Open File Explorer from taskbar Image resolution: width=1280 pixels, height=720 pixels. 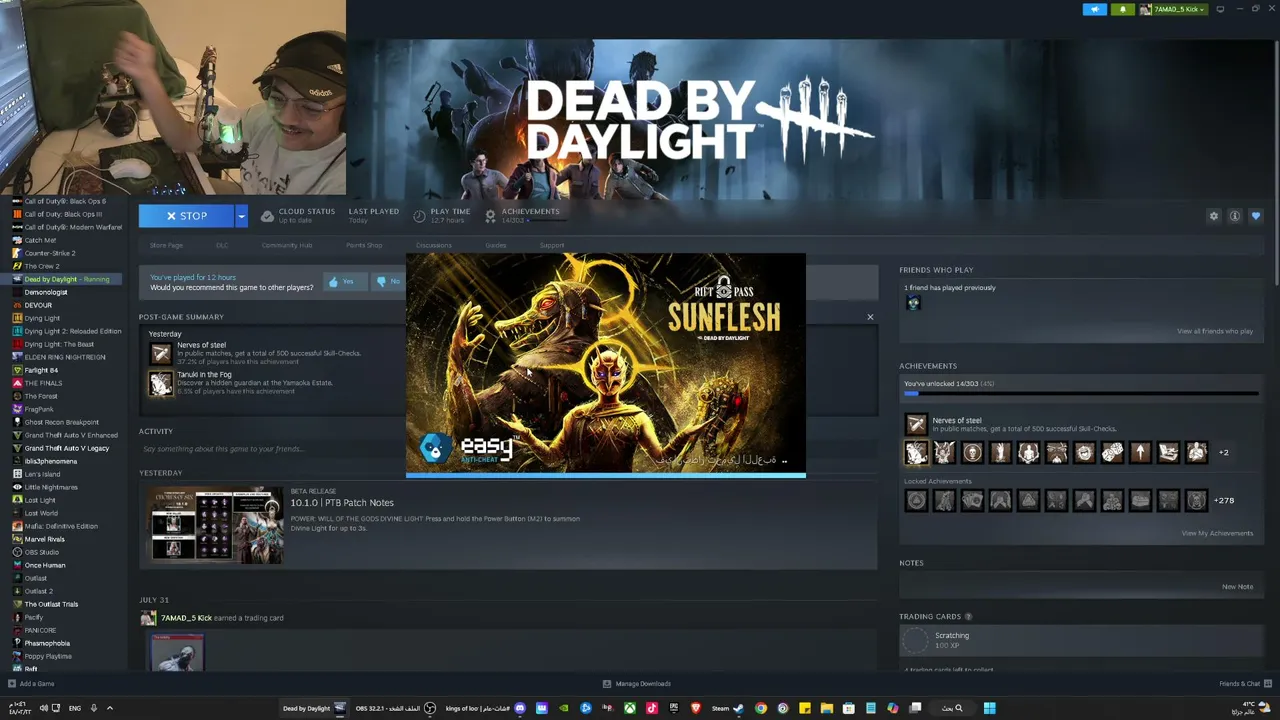click(827, 708)
